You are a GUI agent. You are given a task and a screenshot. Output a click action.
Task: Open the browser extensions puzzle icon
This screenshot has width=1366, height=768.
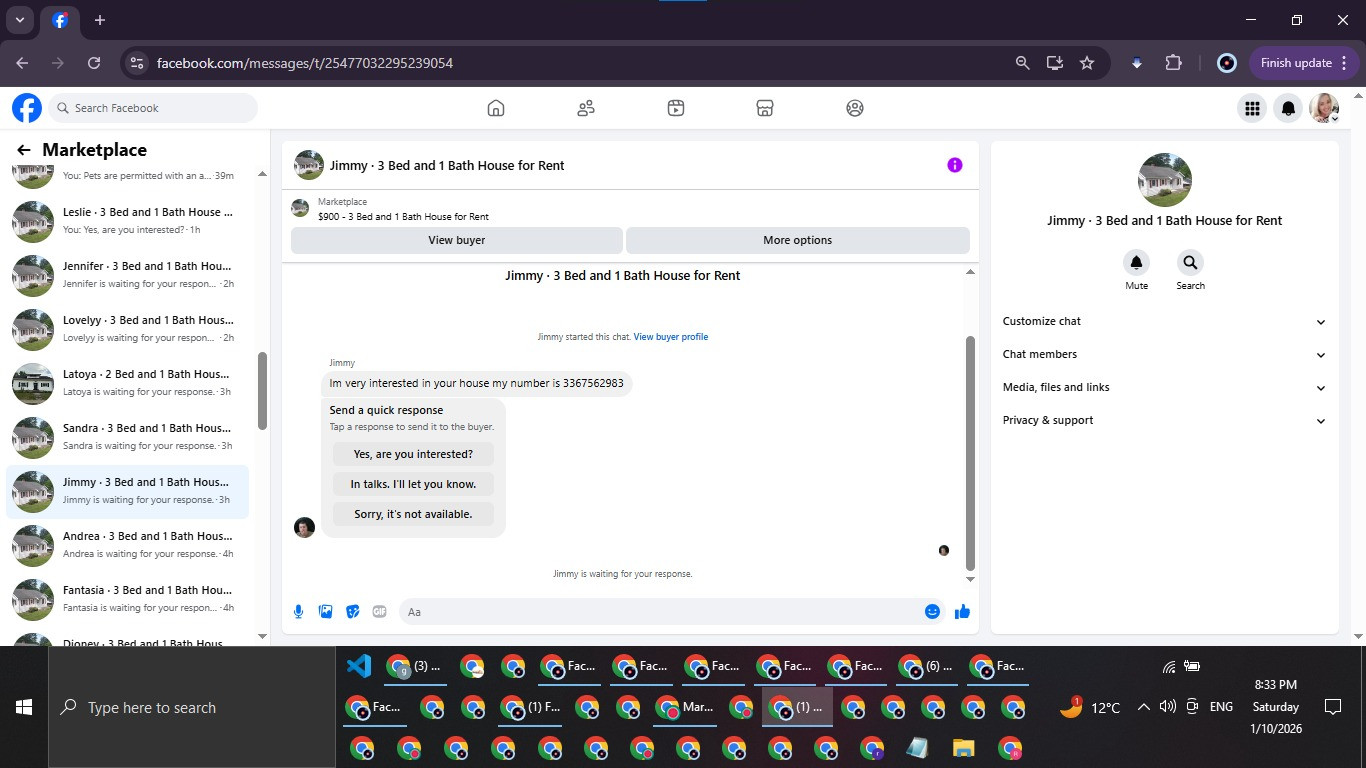pos(1173,63)
